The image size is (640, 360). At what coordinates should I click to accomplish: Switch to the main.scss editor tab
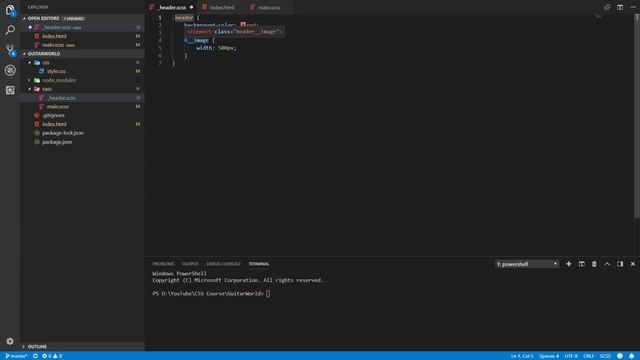(x=269, y=7)
